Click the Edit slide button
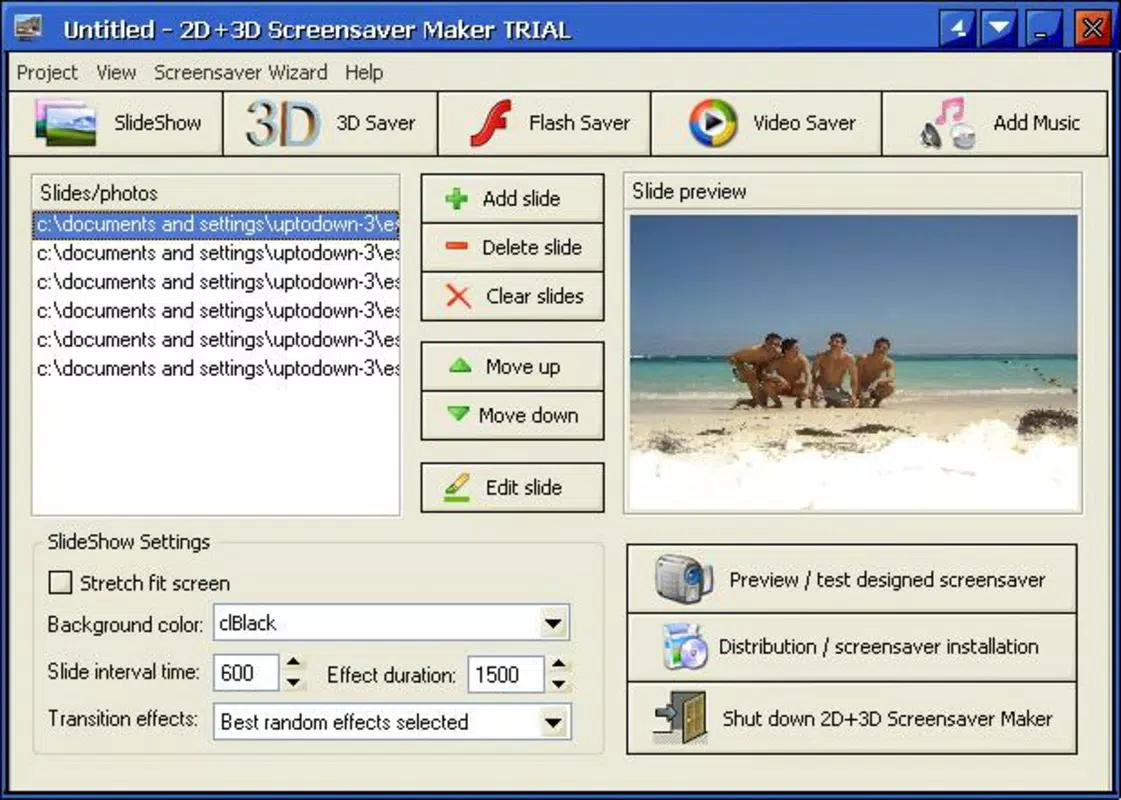 point(513,488)
